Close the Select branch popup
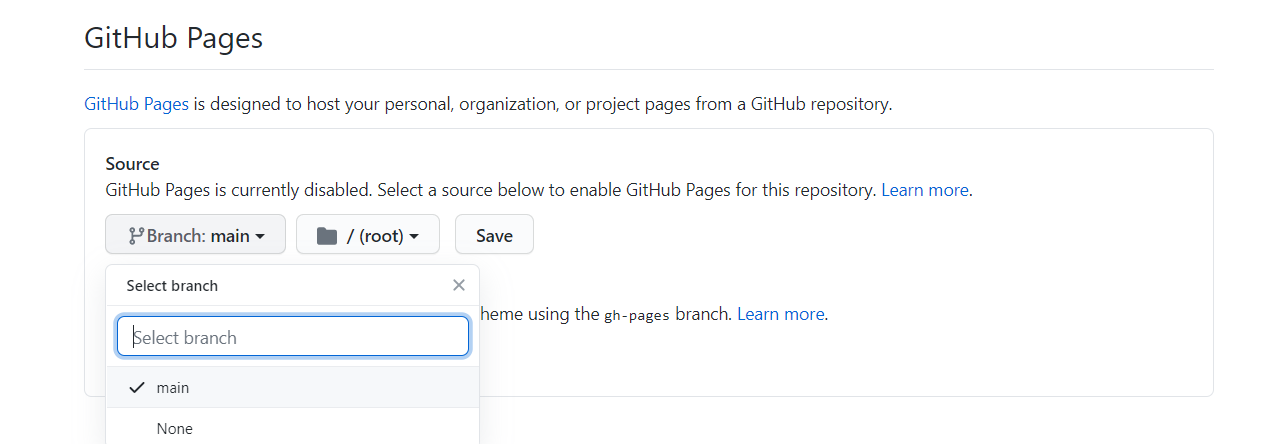 (459, 285)
